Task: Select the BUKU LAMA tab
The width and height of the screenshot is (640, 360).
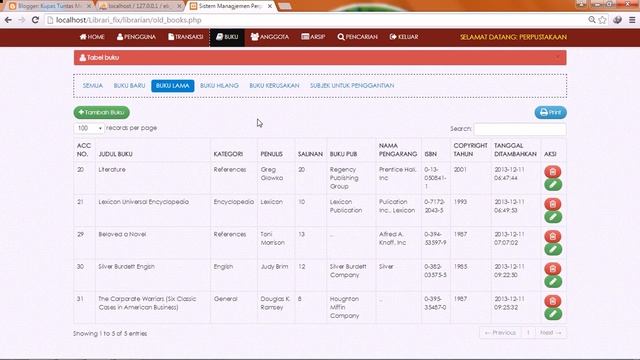Action: [x=173, y=86]
